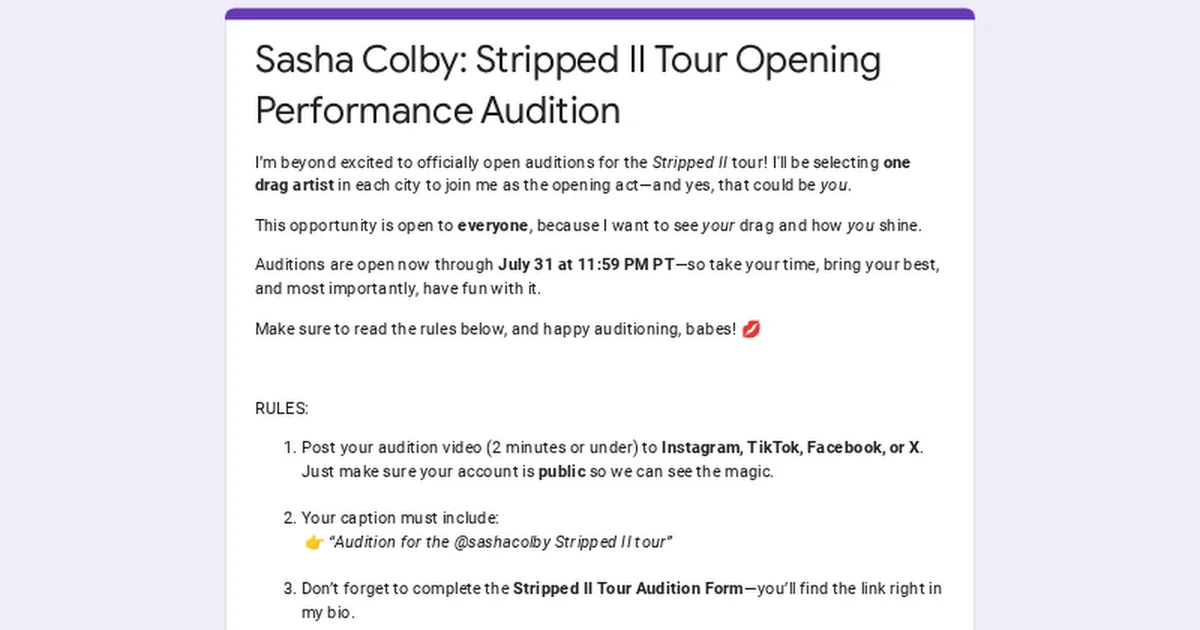Select the RULES: heading text
Viewport: 1200px width, 630px height.
tap(282, 409)
